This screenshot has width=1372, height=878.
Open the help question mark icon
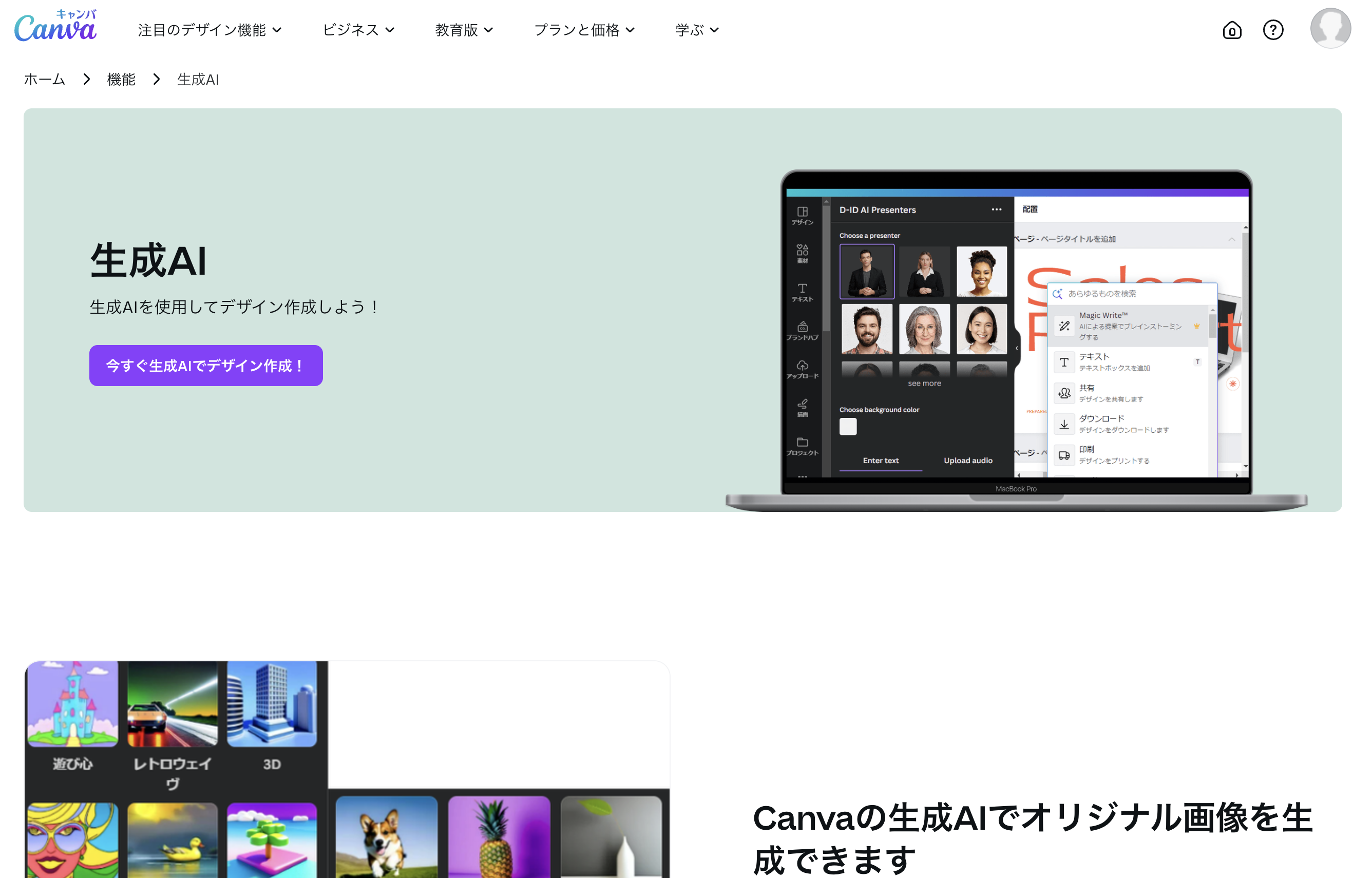1273,30
